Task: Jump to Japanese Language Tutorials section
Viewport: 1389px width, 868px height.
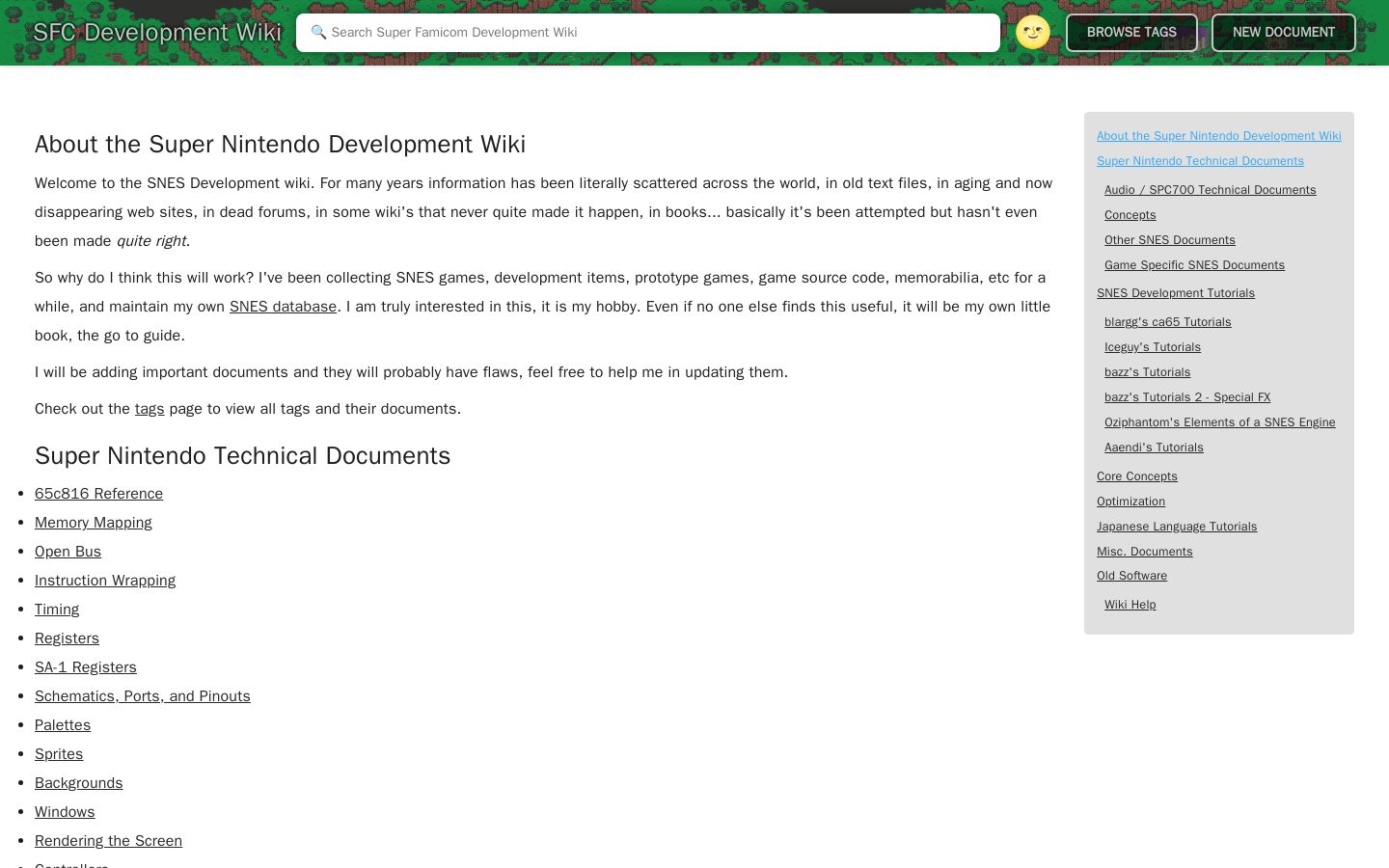Action: [x=1177, y=527]
